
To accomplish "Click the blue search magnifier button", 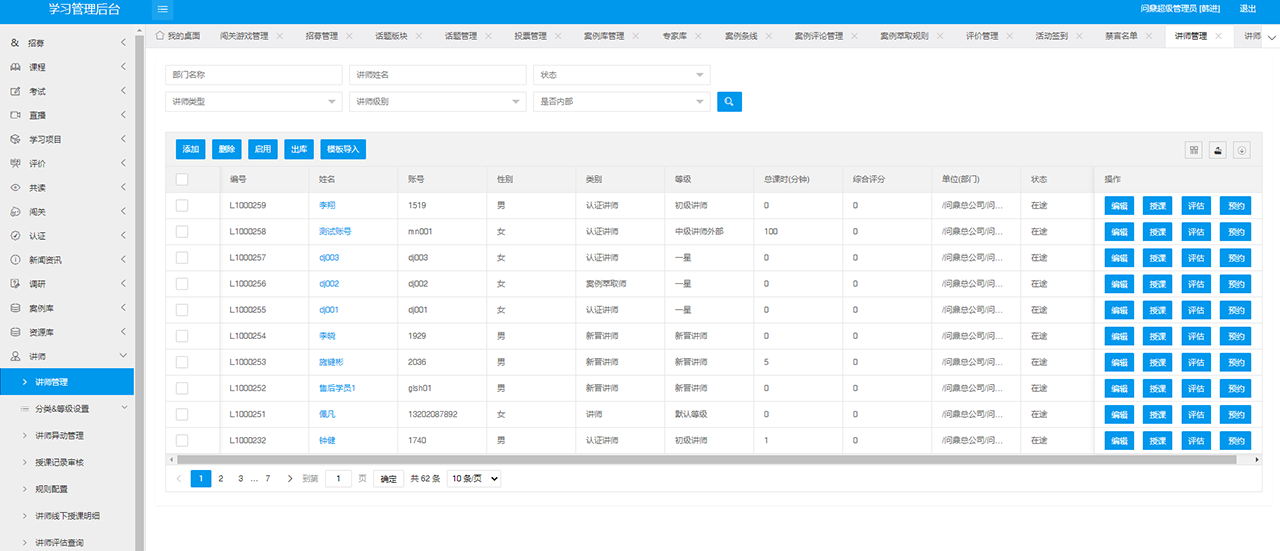I will [730, 101].
